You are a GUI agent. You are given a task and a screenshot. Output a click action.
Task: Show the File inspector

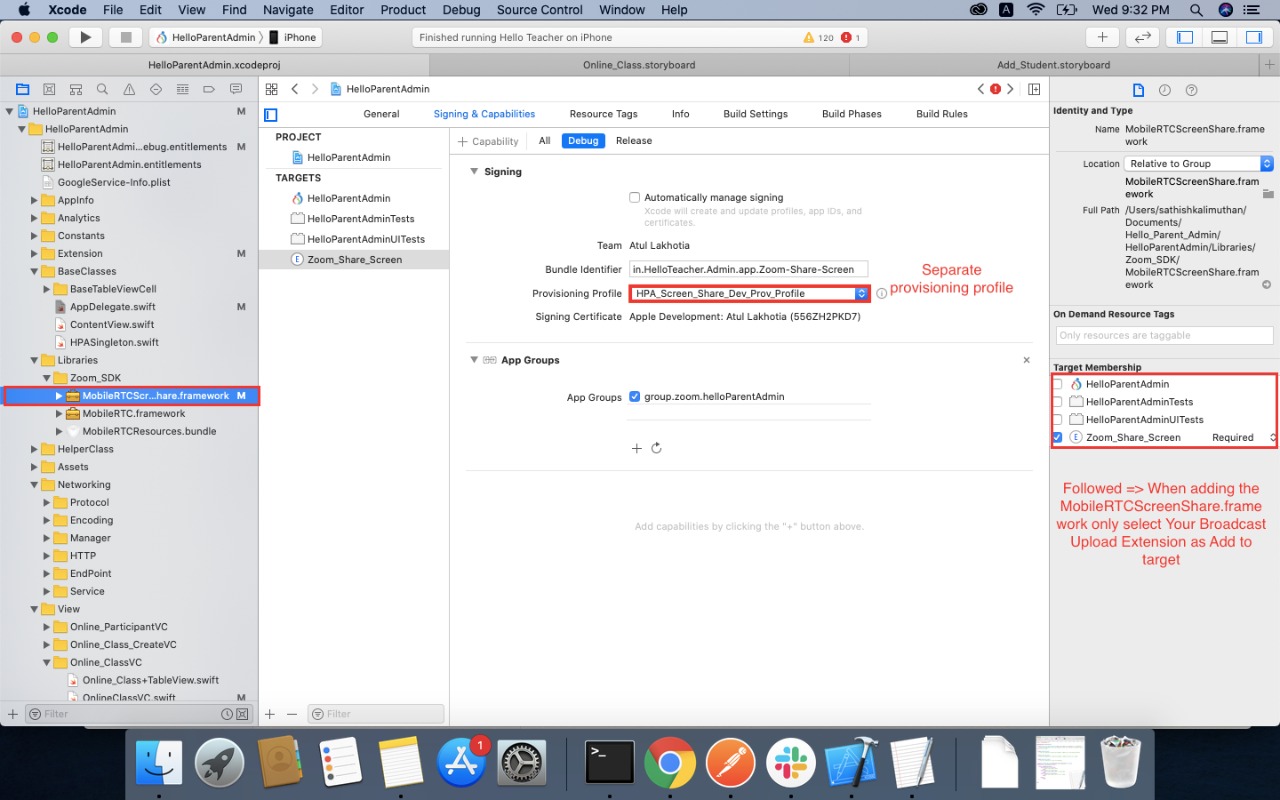(x=1138, y=90)
